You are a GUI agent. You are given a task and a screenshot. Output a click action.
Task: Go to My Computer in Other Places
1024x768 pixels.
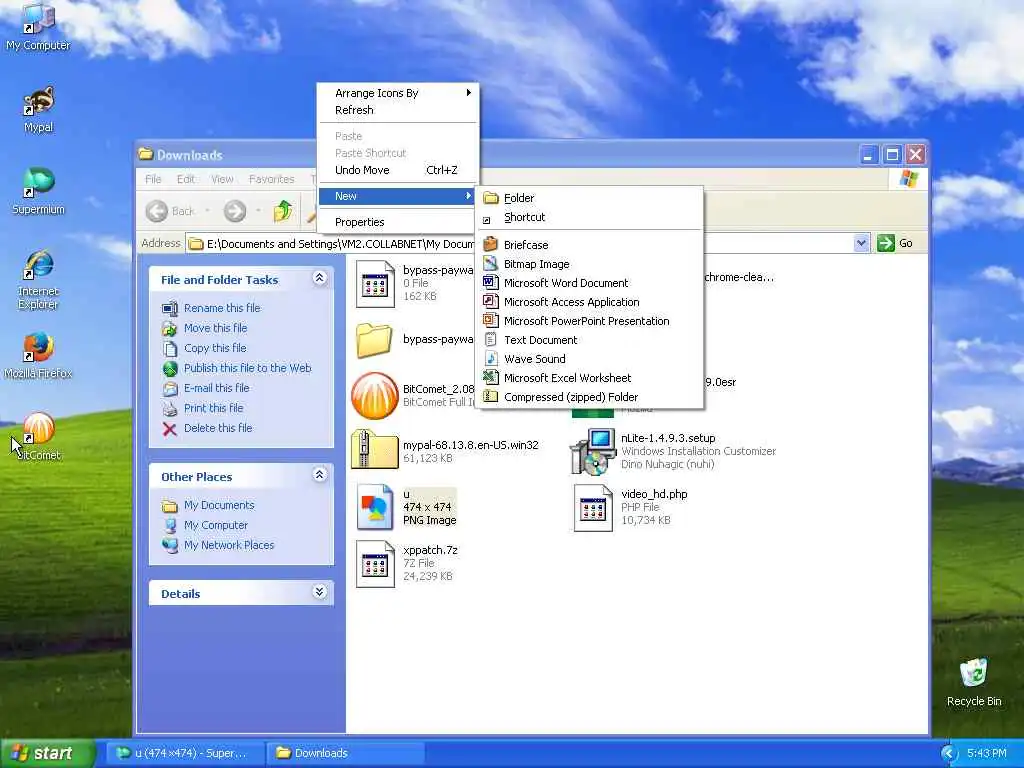216,525
